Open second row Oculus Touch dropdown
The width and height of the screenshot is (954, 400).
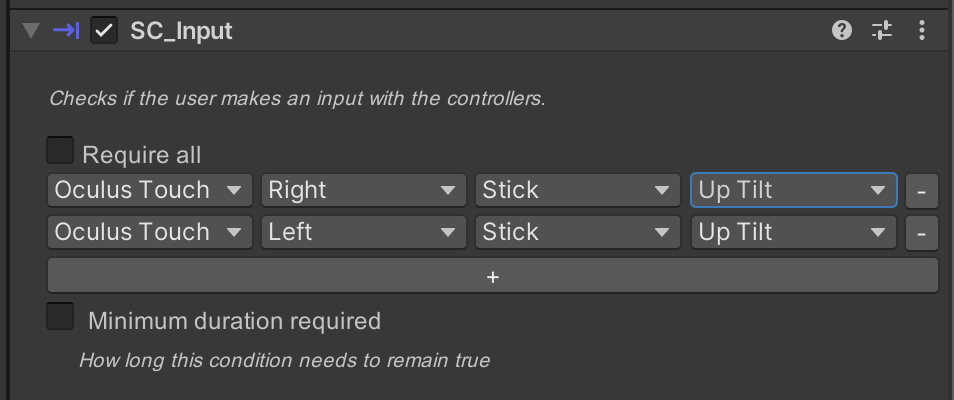point(149,232)
